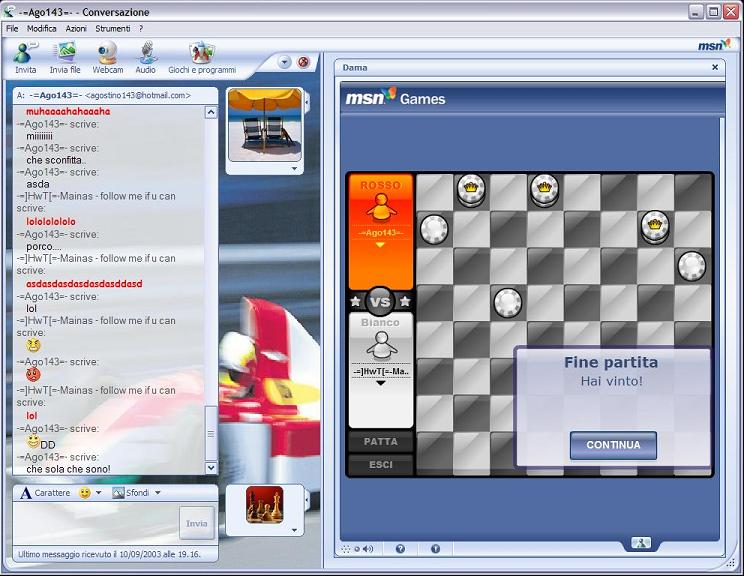Start the Webcam from toolbar
The height and width of the screenshot is (576, 744).
(108, 57)
